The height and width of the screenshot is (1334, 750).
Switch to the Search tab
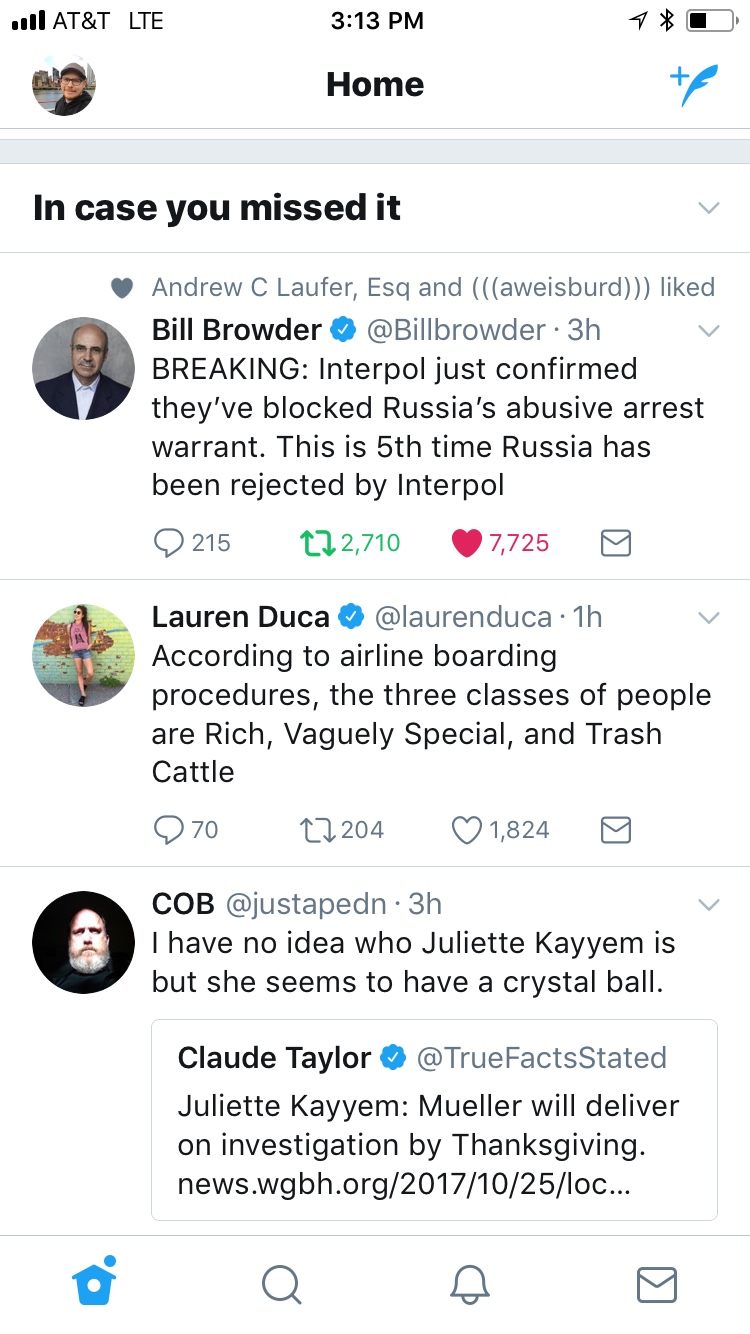[x=281, y=1284]
